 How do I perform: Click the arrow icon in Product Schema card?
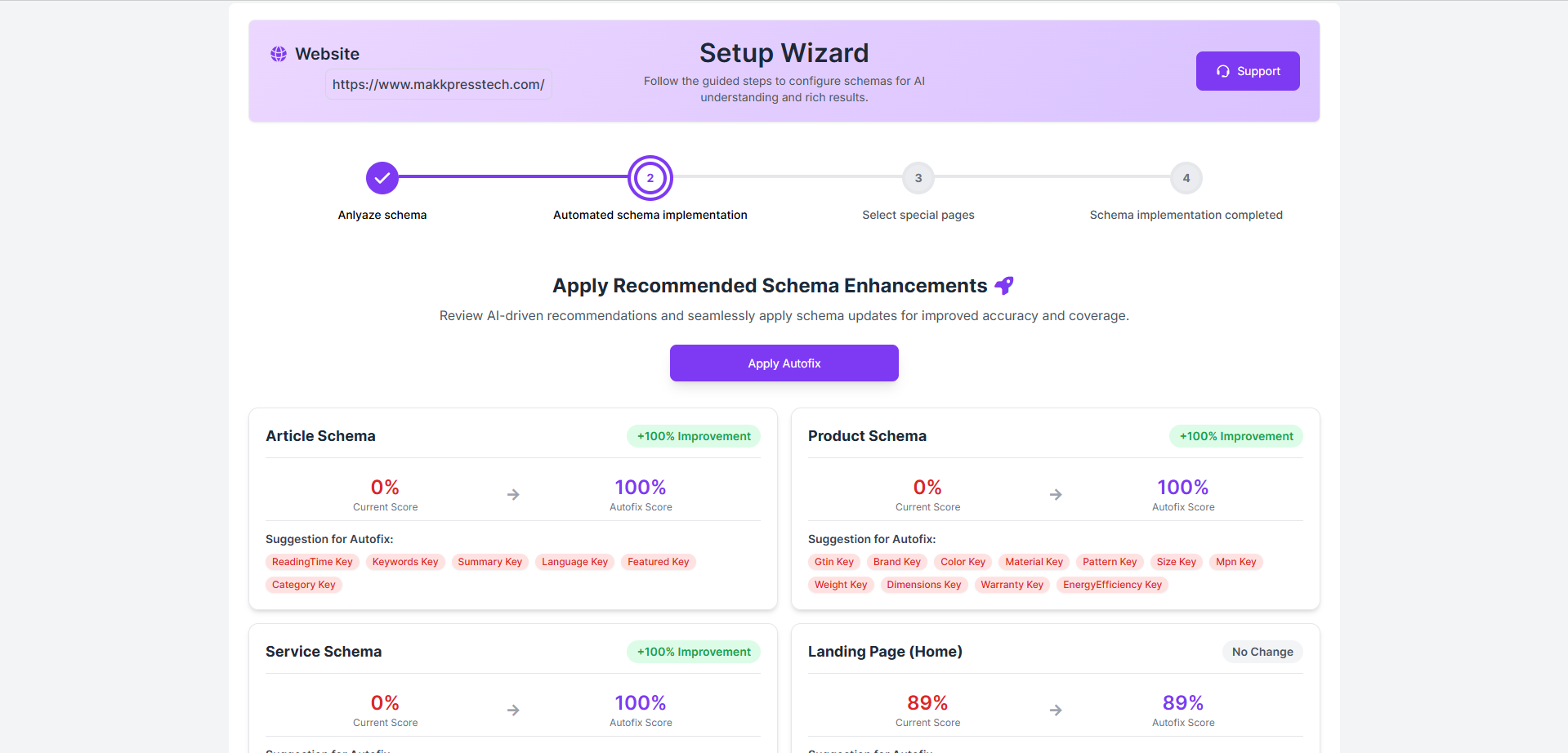coord(1056,495)
